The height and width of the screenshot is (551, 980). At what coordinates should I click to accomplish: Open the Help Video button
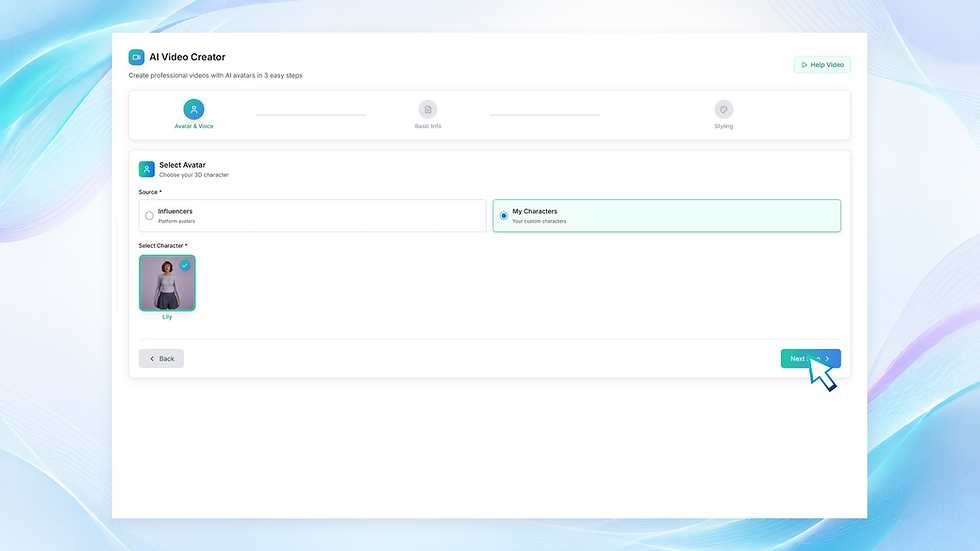pyautogui.click(x=822, y=65)
